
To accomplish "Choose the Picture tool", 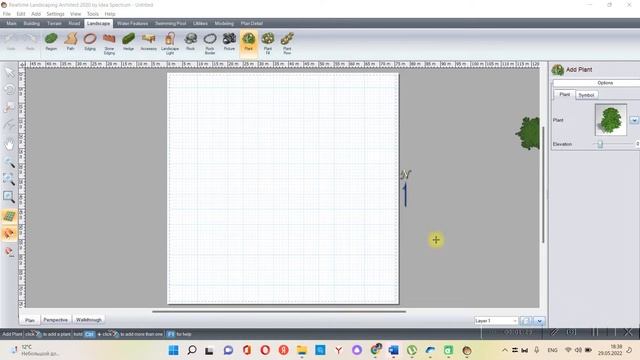I will click(229, 42).
